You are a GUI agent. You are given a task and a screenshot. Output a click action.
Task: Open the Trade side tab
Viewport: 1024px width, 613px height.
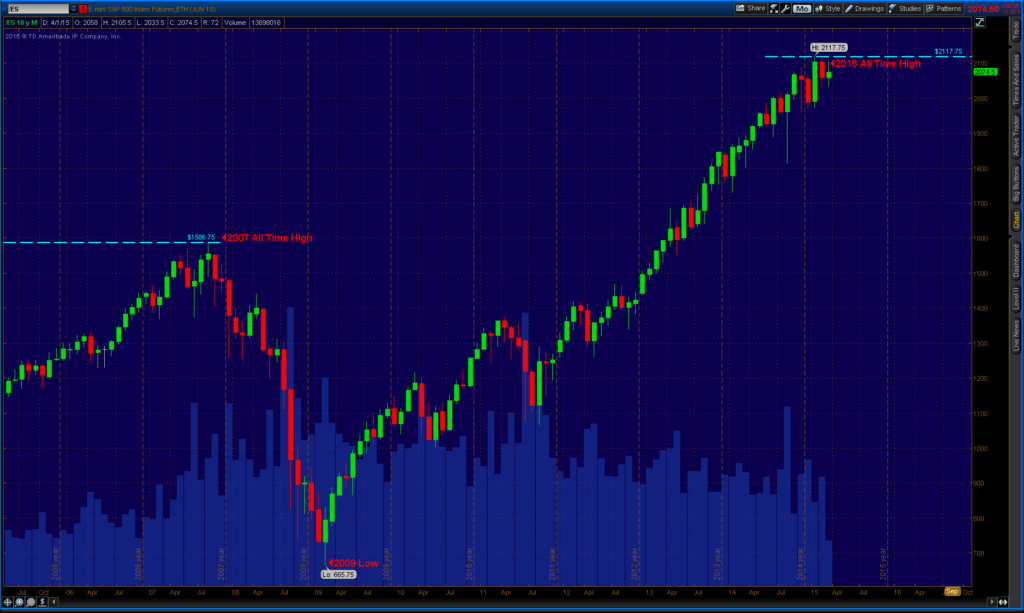1016,30
